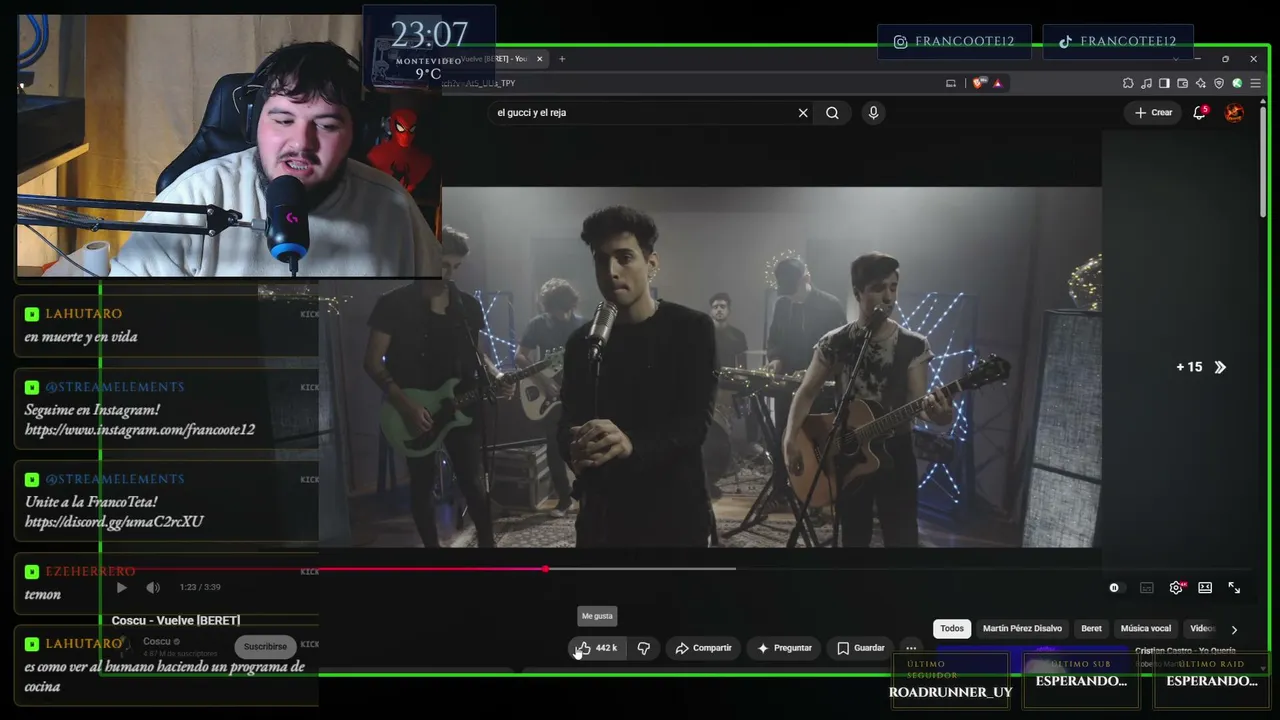Toggle the autoplay switch
The width and height of the screenshot is (1280, 720).
tap(1115, 588)
